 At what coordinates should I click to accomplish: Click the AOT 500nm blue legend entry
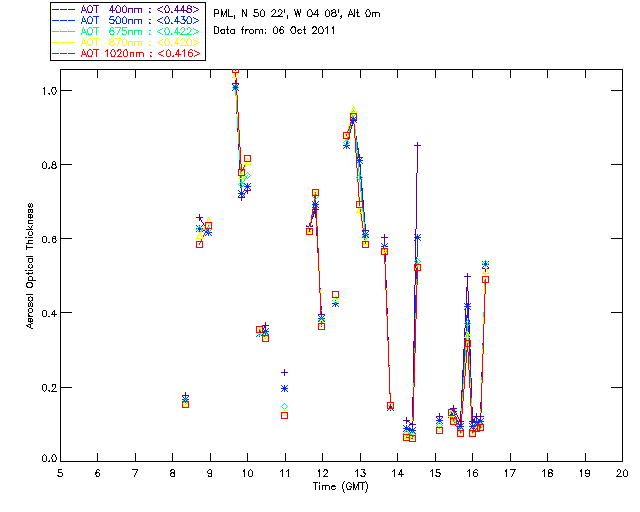click(x=126, y=20)
